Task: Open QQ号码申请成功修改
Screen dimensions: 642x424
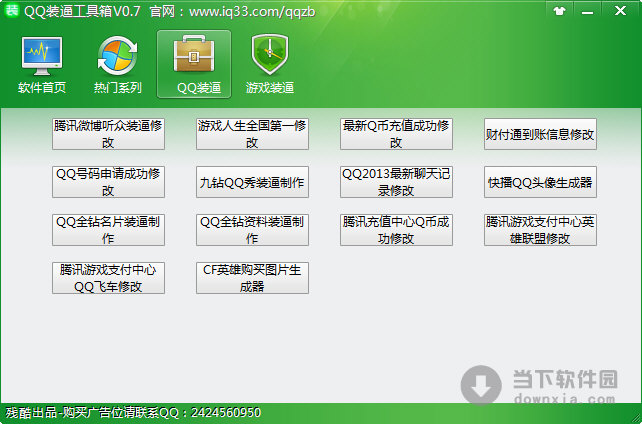Action: point(109,182)
